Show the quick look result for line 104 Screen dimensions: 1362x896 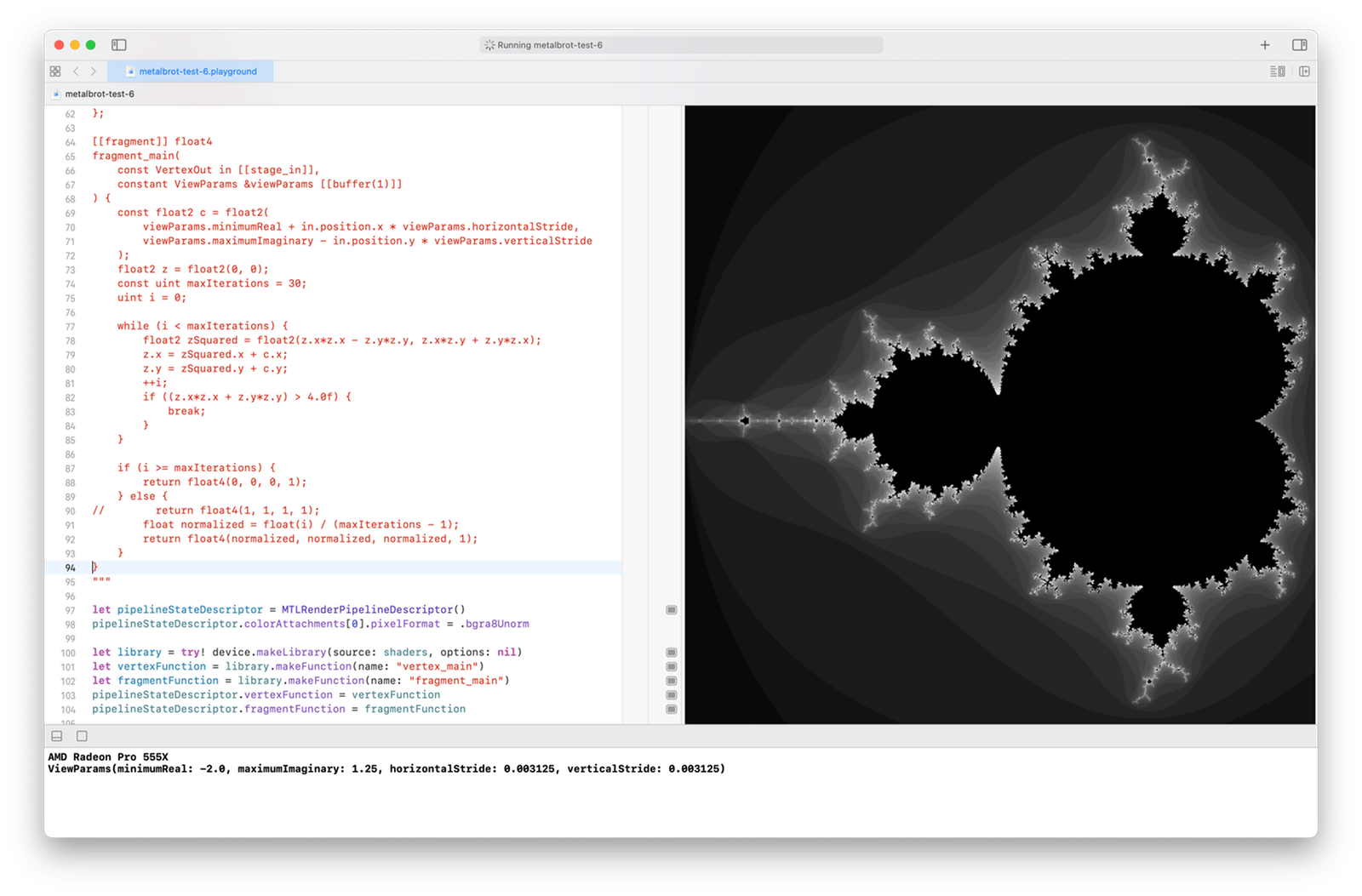(x=672, y=710)
